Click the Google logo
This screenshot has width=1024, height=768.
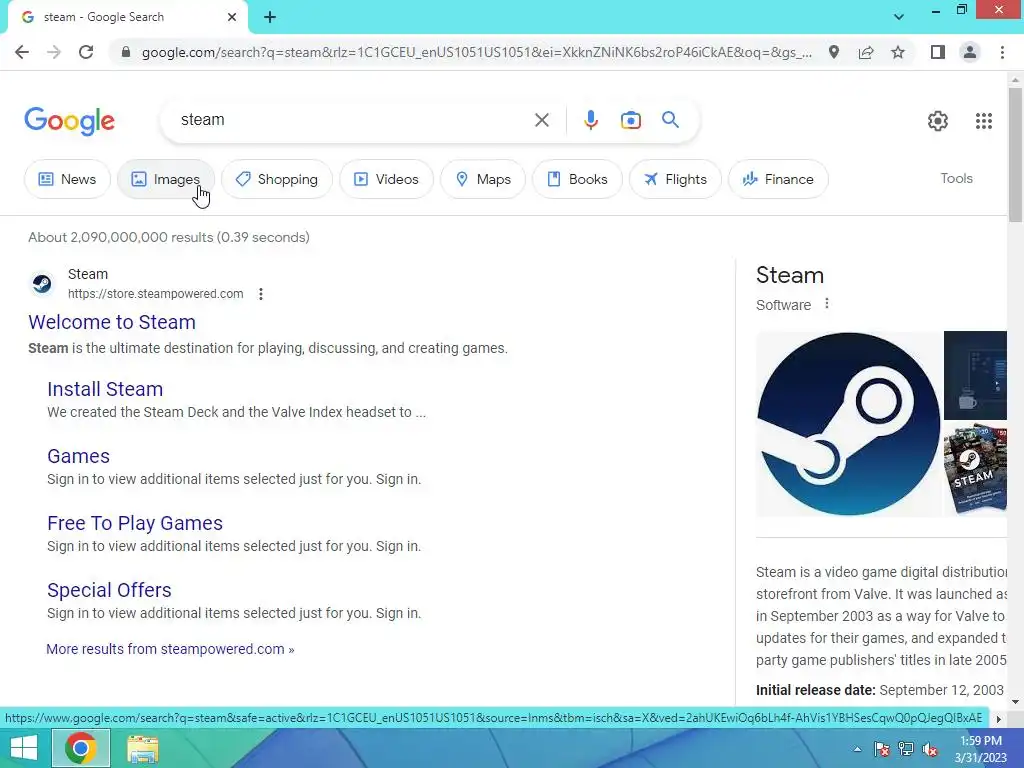pyautogui.click(x=69, y=121)
